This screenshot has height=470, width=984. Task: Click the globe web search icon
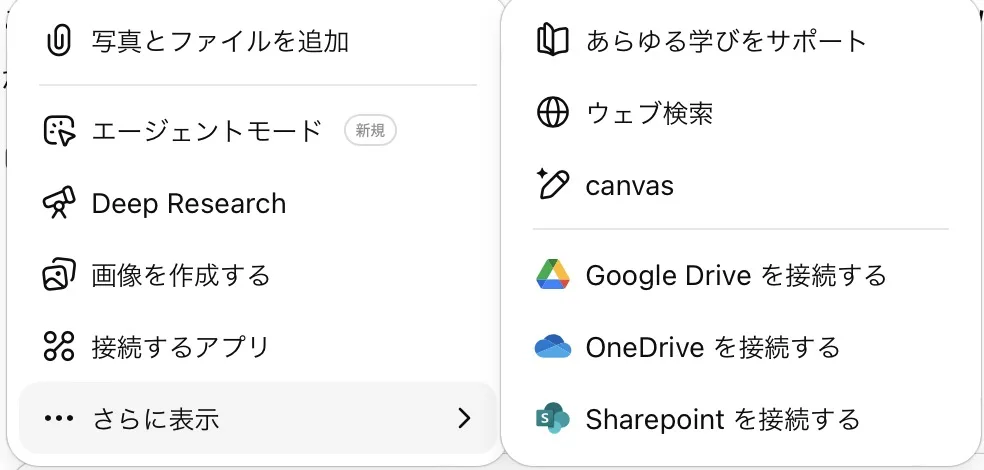pyautogui.click(x=553, y=113)
